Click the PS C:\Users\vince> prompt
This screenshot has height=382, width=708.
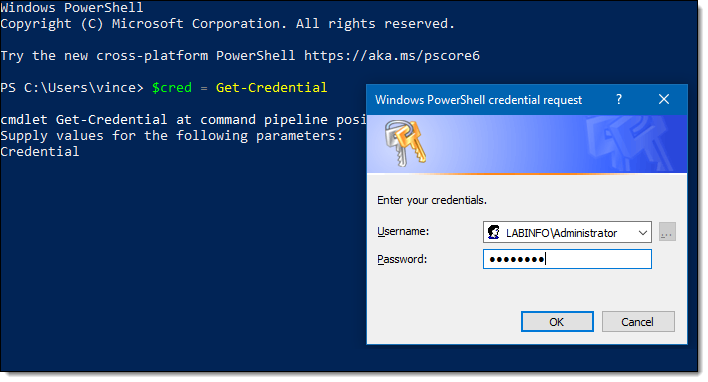point(72,88)
